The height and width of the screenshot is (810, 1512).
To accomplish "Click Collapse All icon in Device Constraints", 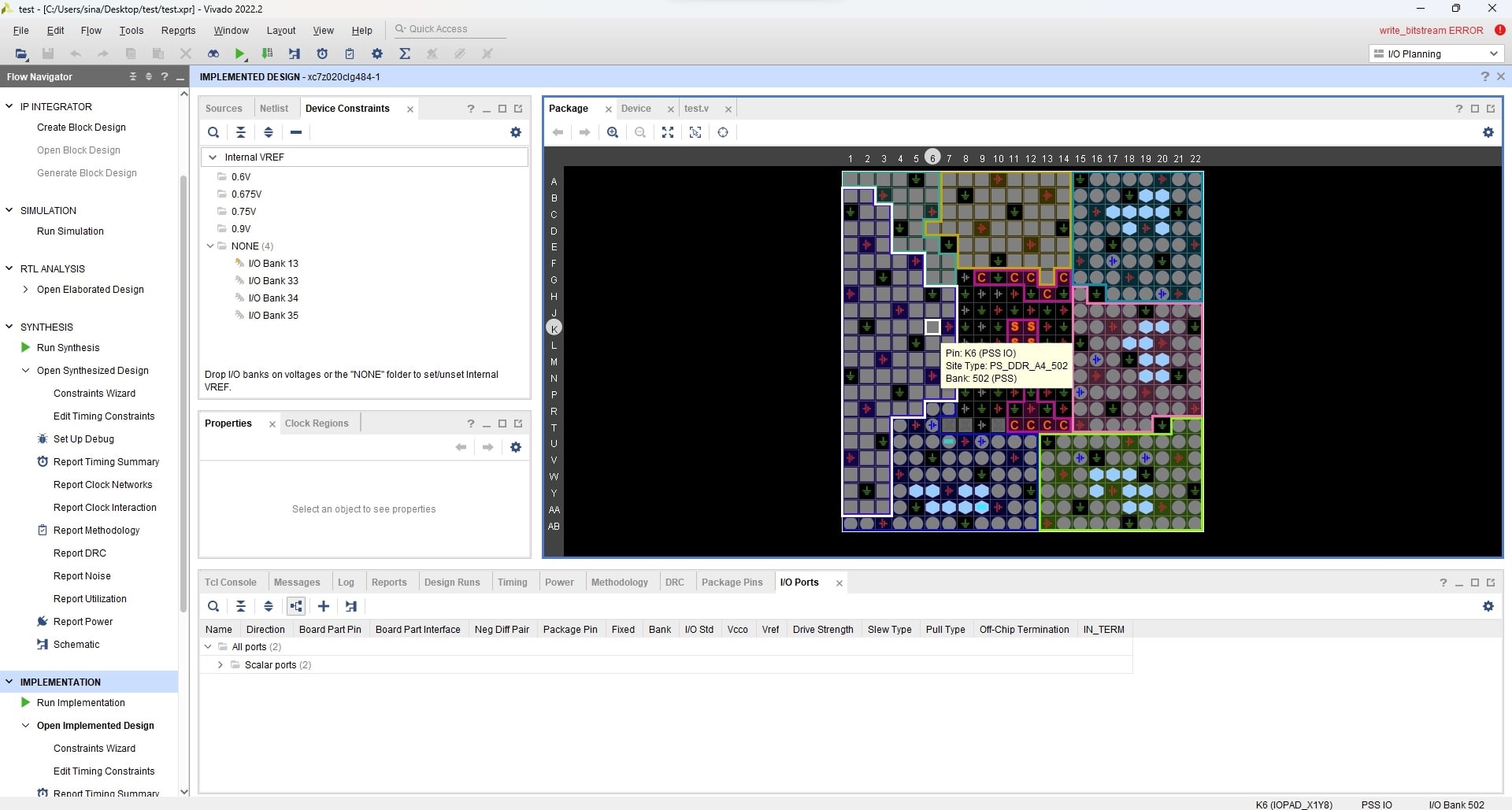I will [241, 132].
